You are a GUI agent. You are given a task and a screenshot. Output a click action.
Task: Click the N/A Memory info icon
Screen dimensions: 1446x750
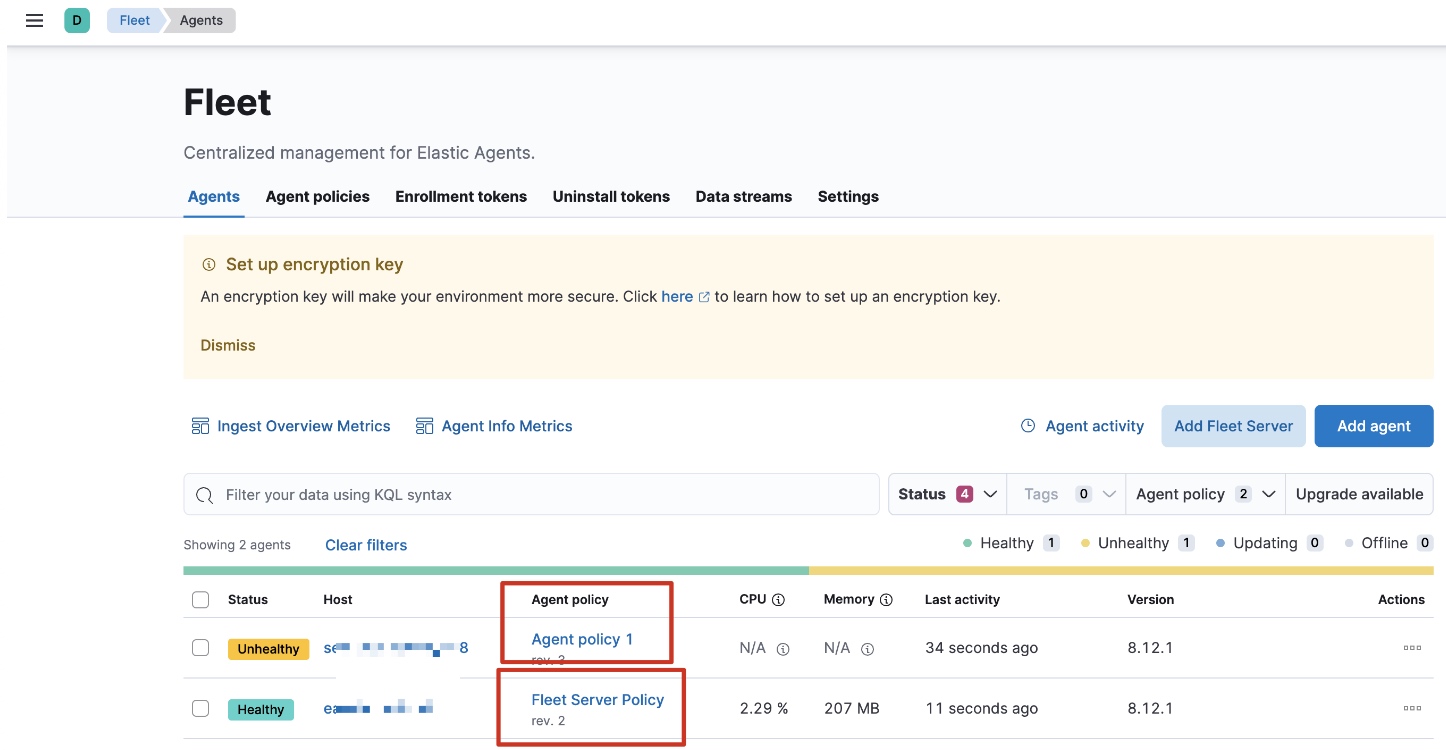click(x=867, y=649)
